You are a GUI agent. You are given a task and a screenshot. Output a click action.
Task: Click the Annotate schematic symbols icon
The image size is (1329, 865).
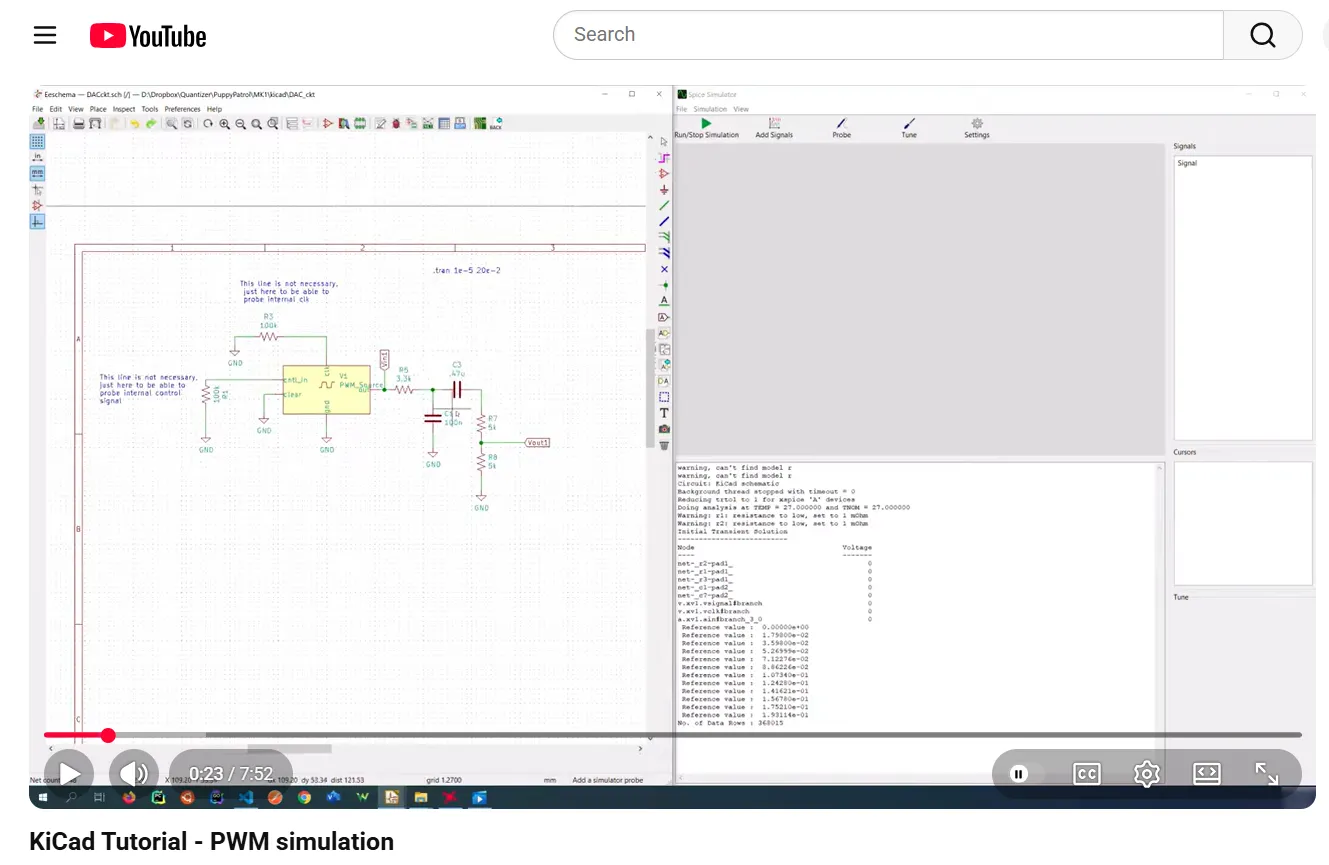pyautogui.click(x=380, y=124)
